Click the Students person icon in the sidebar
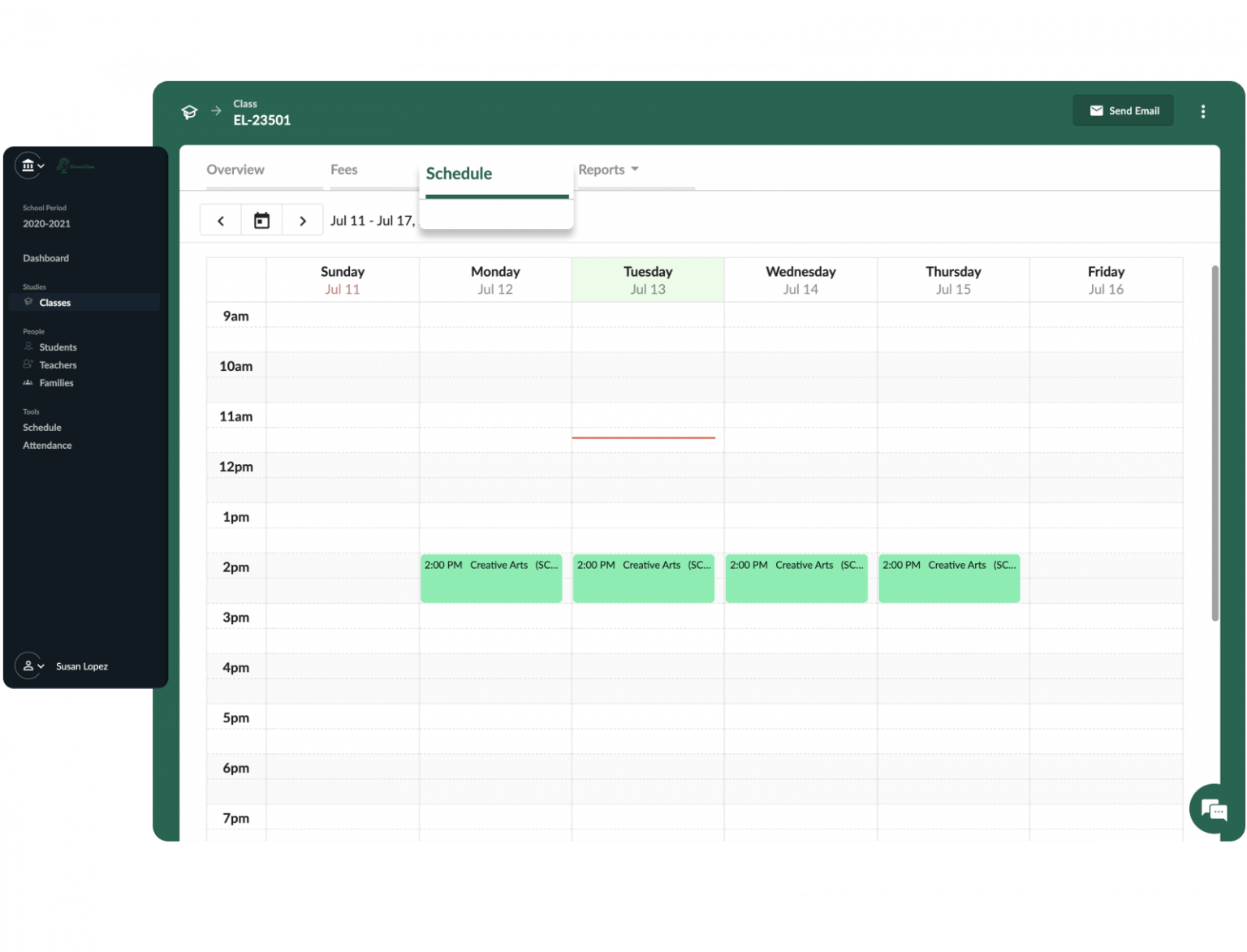This screenshot has width=1247, height=952. click(x=28, y=347)
